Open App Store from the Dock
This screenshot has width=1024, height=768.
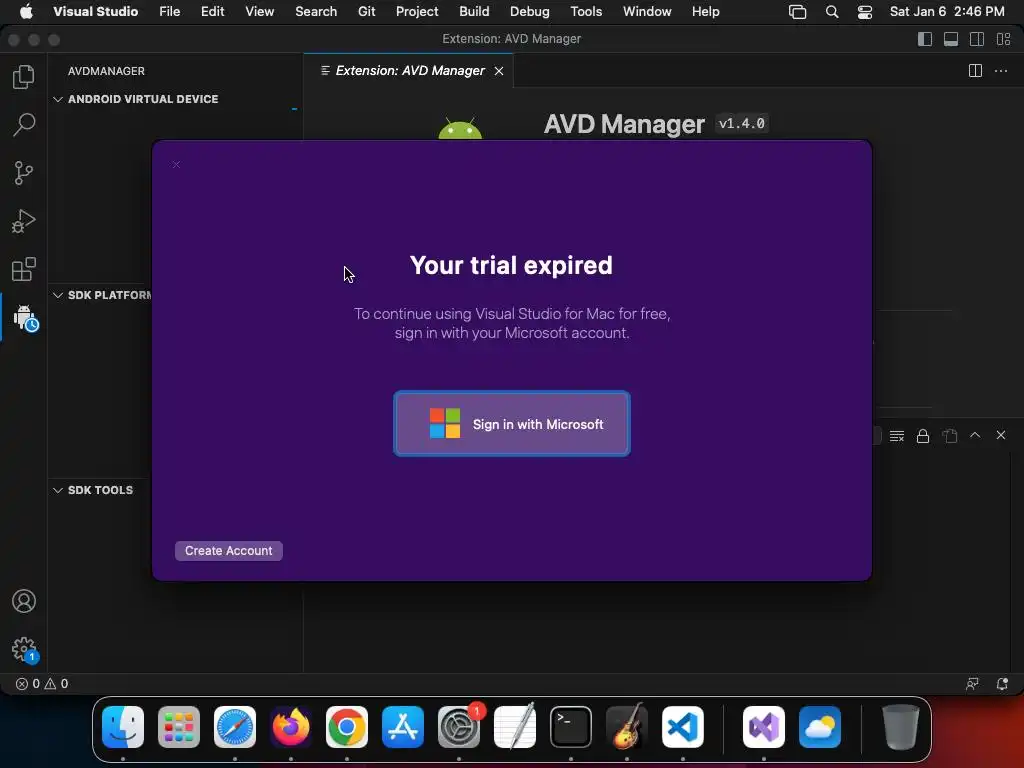click(403, 727)
